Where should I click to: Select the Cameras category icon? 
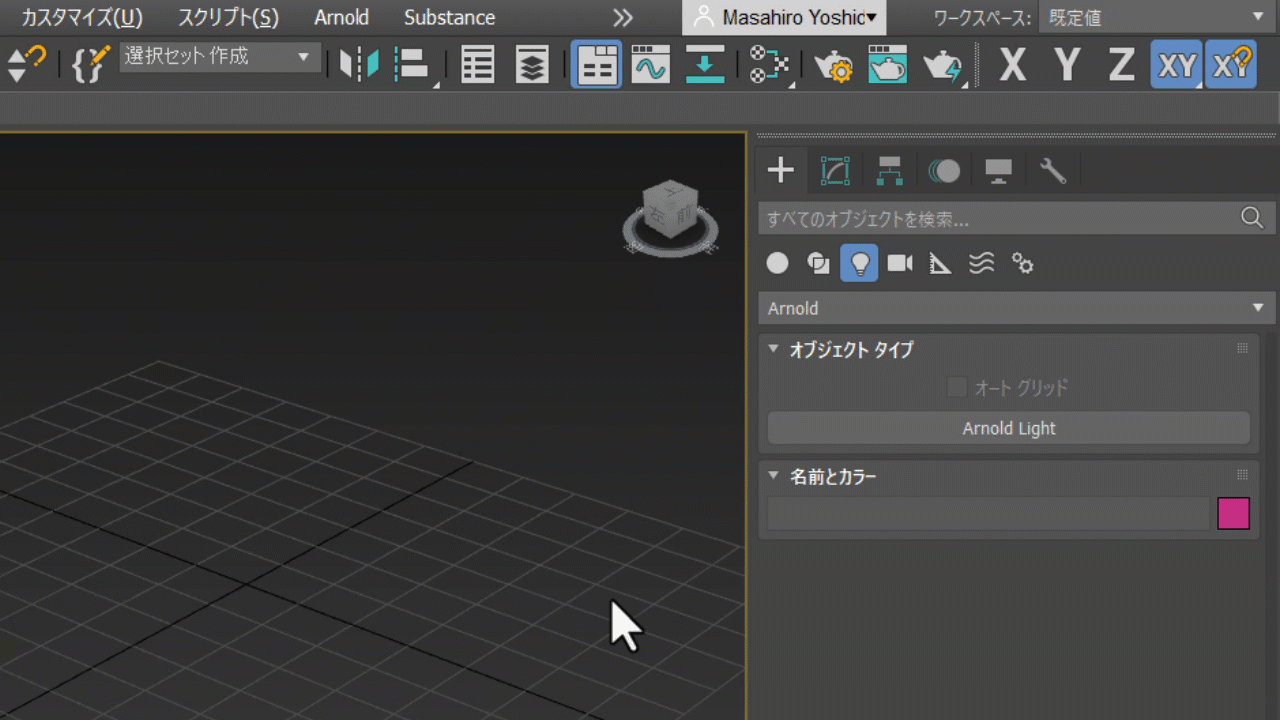point(900,263)
